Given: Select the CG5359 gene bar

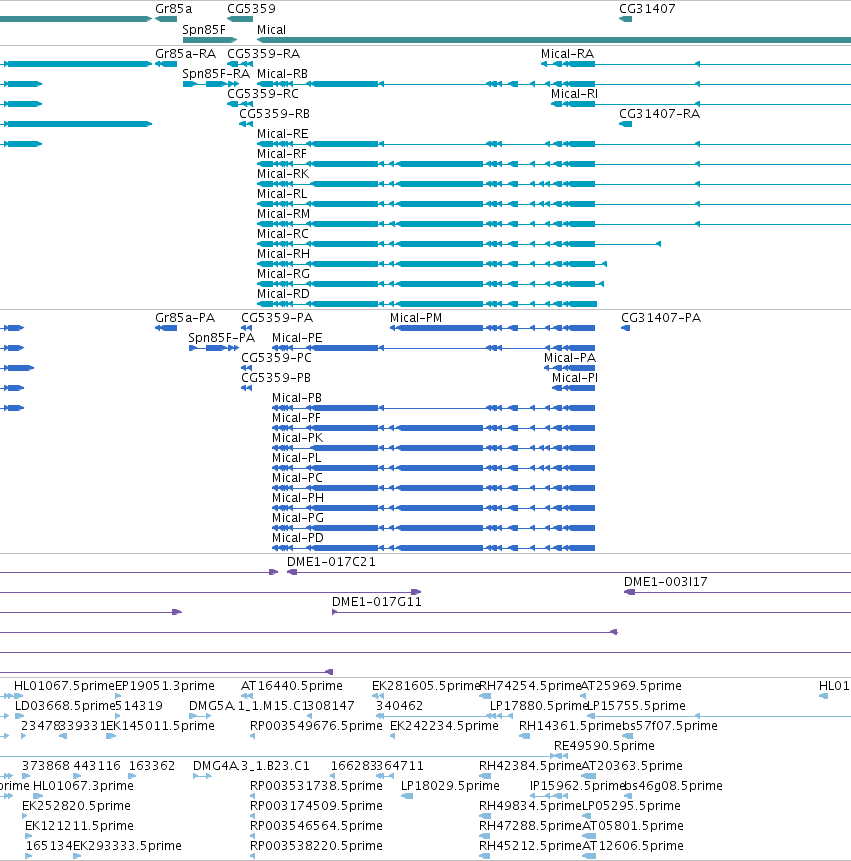Looking at the screenshot, I should click(x=240, y=19).
